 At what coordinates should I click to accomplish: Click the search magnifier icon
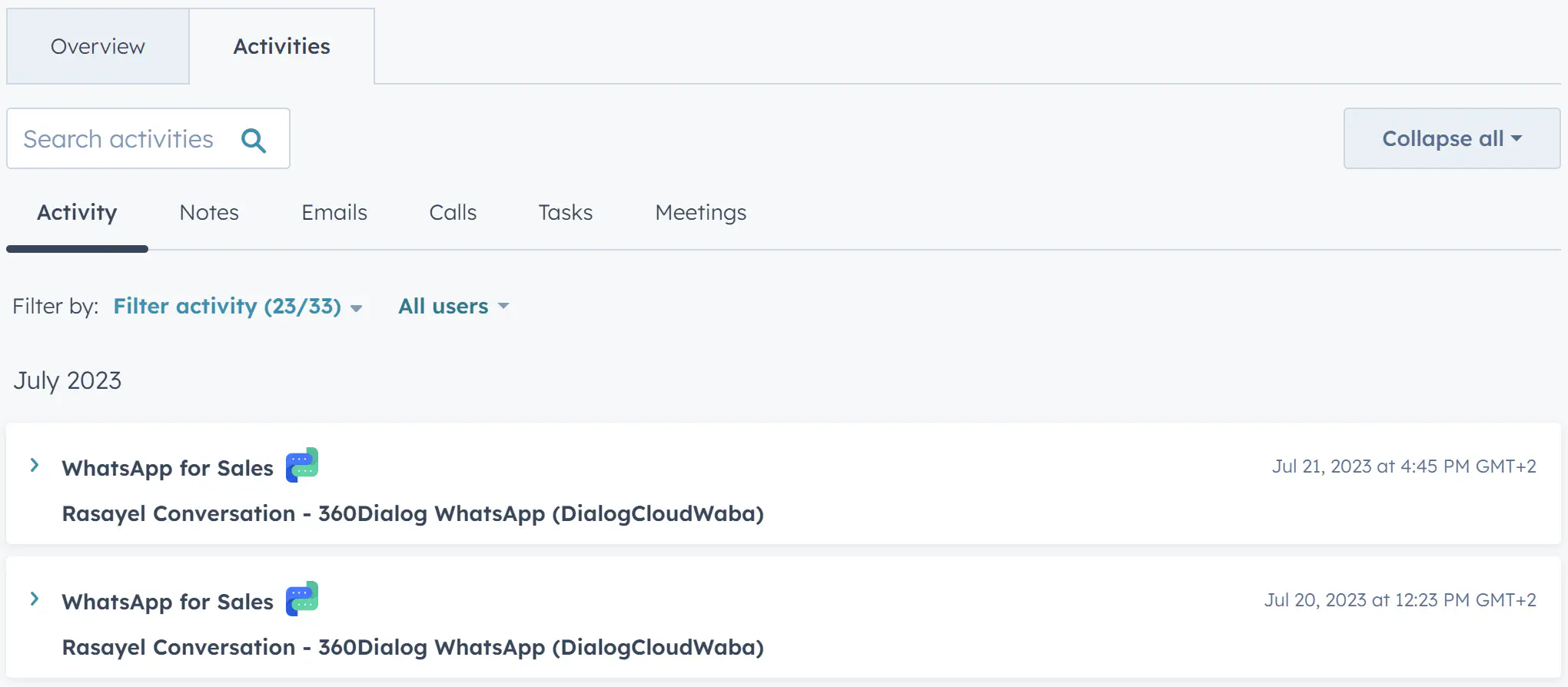tap(254, 140)
